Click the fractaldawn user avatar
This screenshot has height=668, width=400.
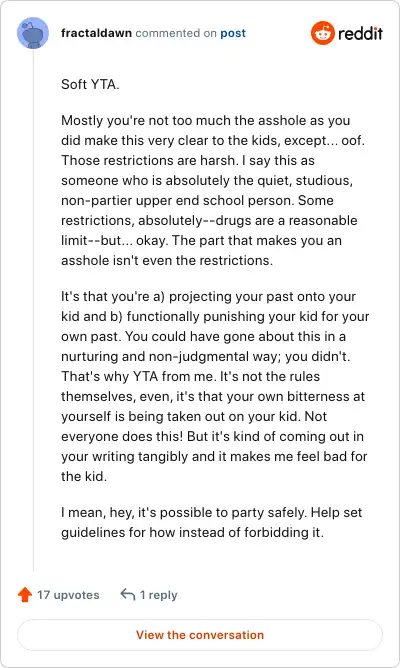(x=33, y=33)
